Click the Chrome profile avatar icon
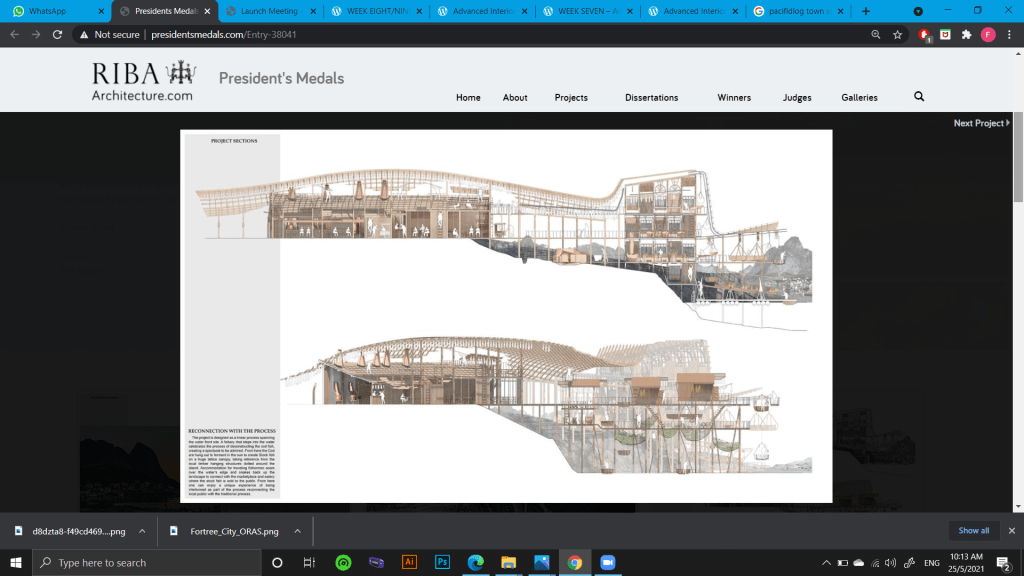Screen dimensions: 1024x576 [x=988, y=34]
